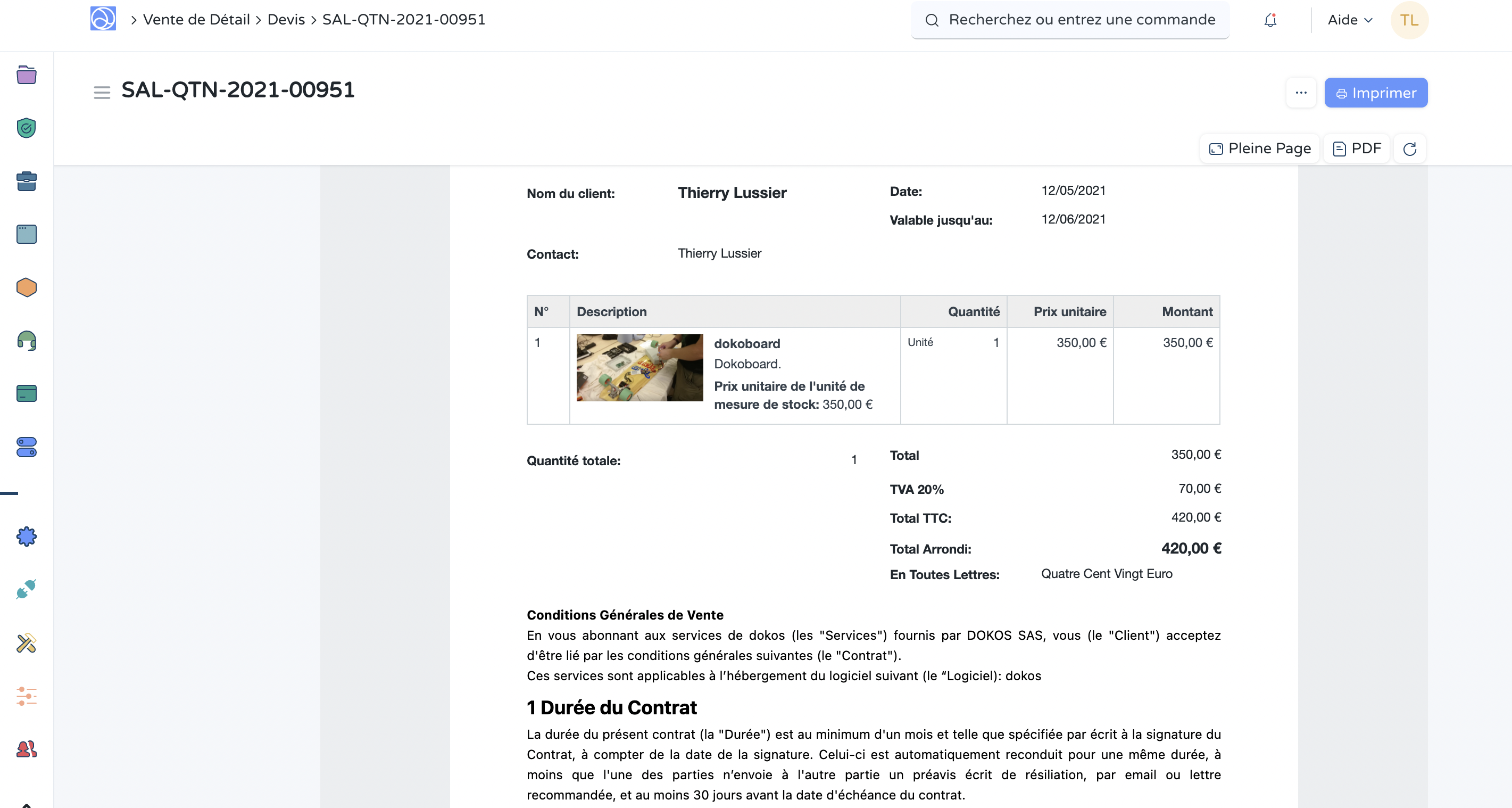Click the Imprimer button
The image size is (1512, 808).
coord(1376,92)
